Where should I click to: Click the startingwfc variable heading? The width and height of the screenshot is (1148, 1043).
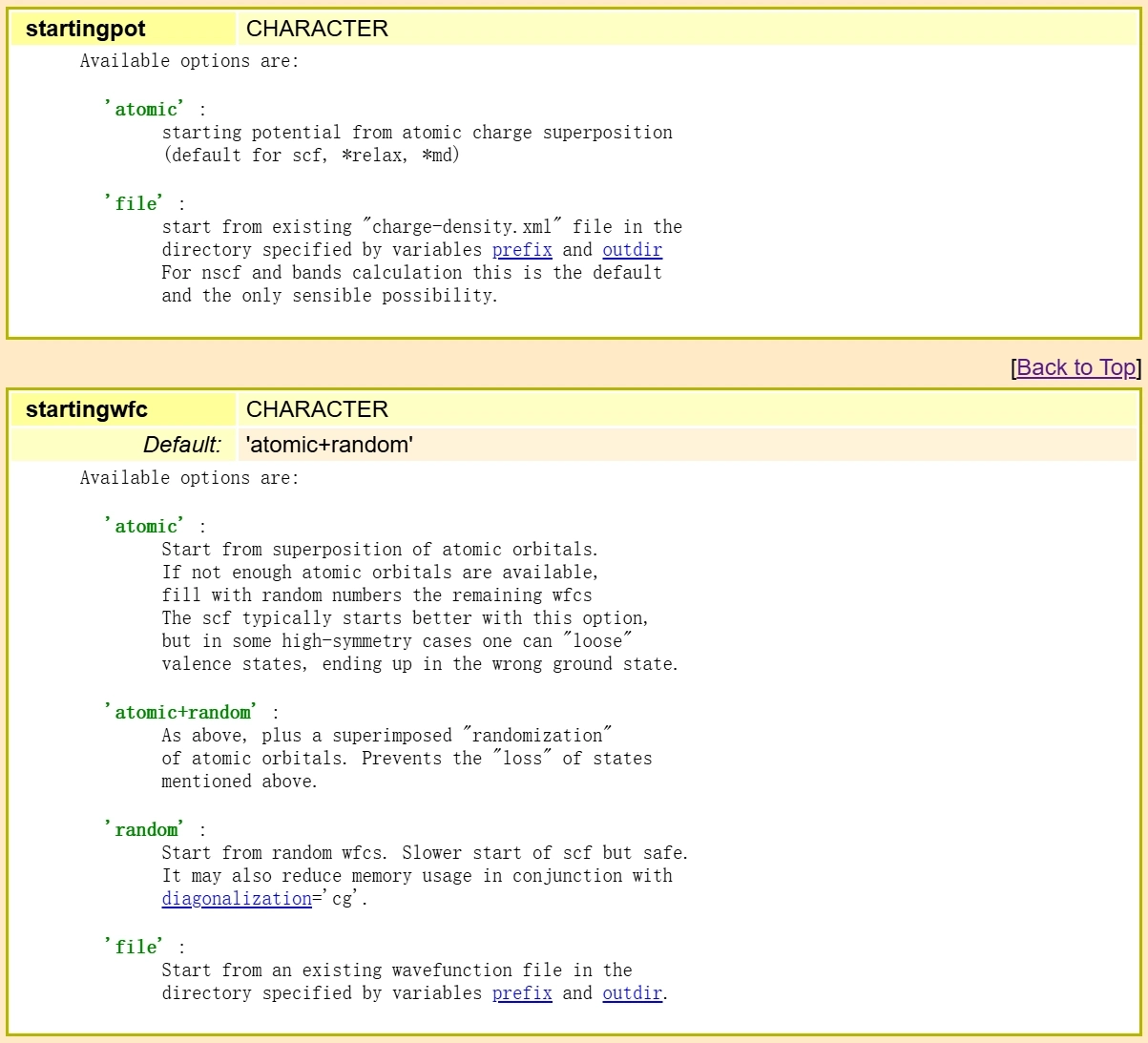pyautogui.click(x=87, y=409)
